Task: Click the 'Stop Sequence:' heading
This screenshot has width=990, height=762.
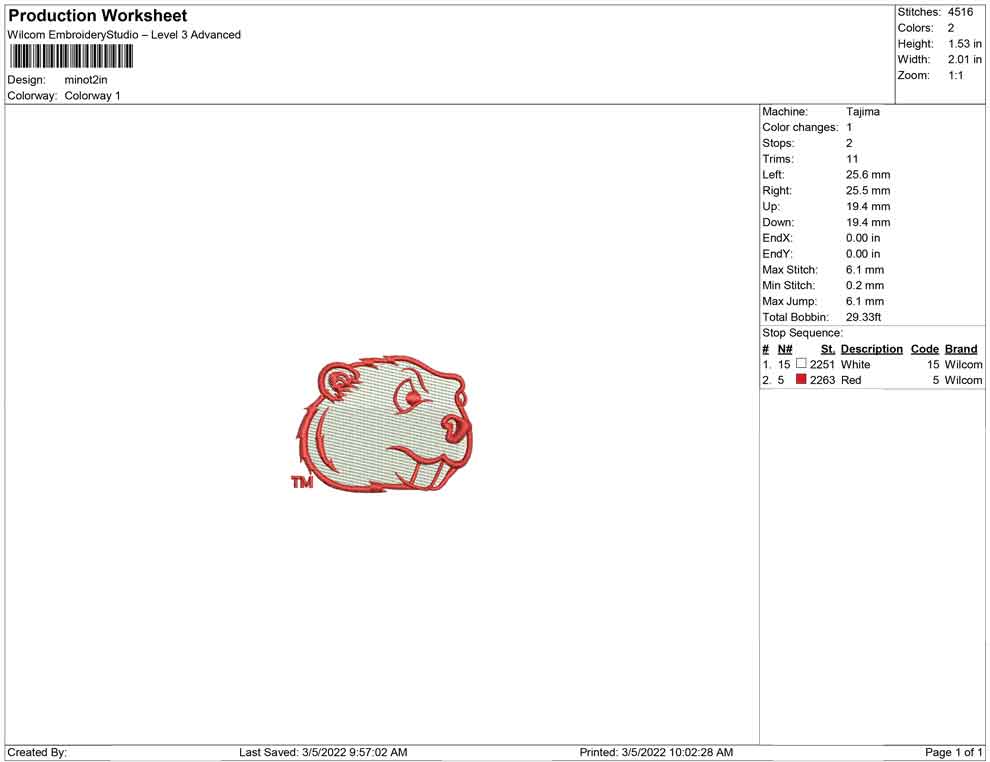Action: (x=802, y=333)
